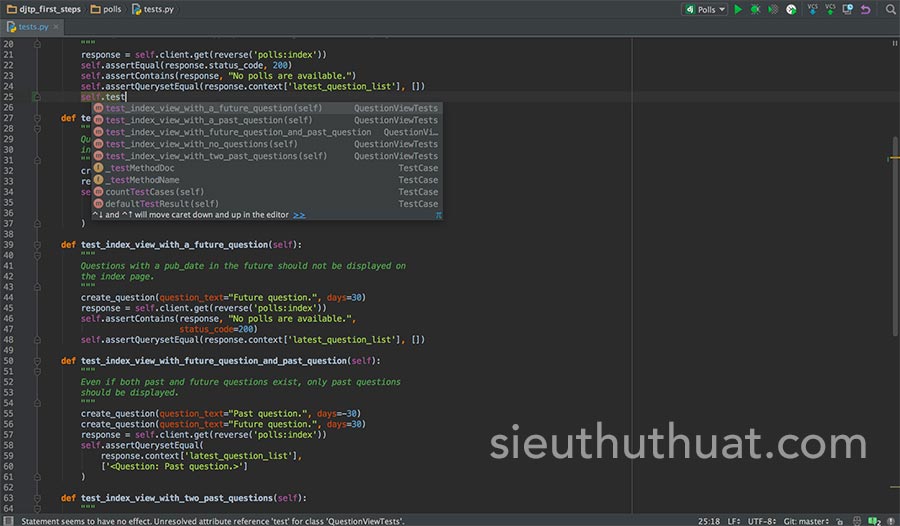Click the 'Statement seems to have no effect' status message
This screenshot has width=900, height=526.
coord(213,521)
